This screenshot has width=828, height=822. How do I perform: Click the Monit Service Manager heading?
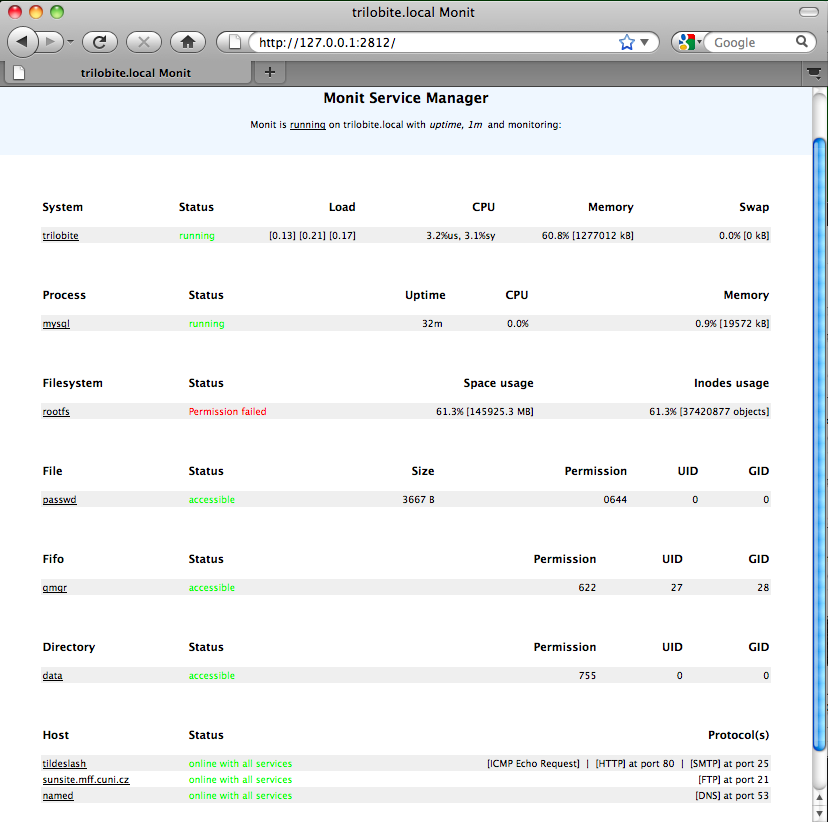(x=406, y=98)
